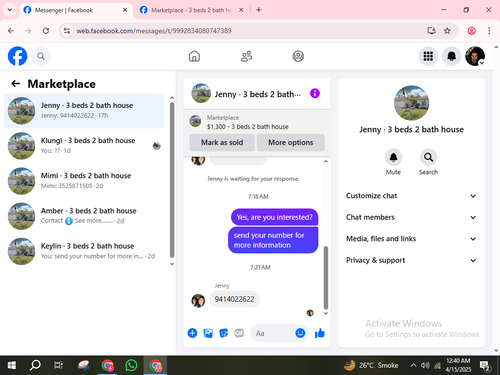Open volume control in system tray
500x375 pixels.
[x=425, y=365]
